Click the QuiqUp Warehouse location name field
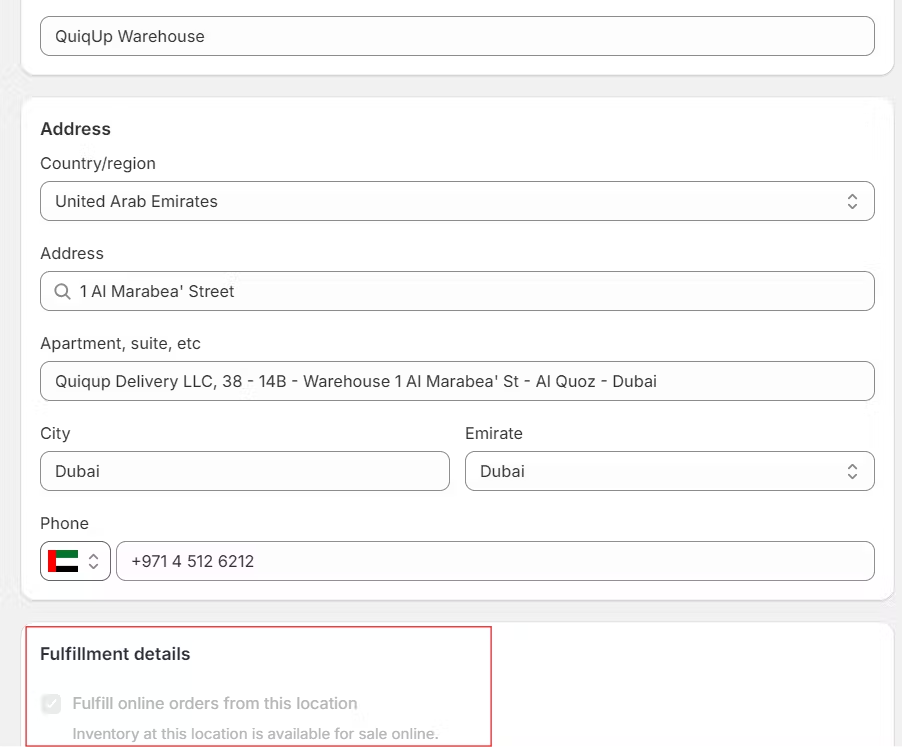Viewport: 902px width, 747px height. coord(457,36)
